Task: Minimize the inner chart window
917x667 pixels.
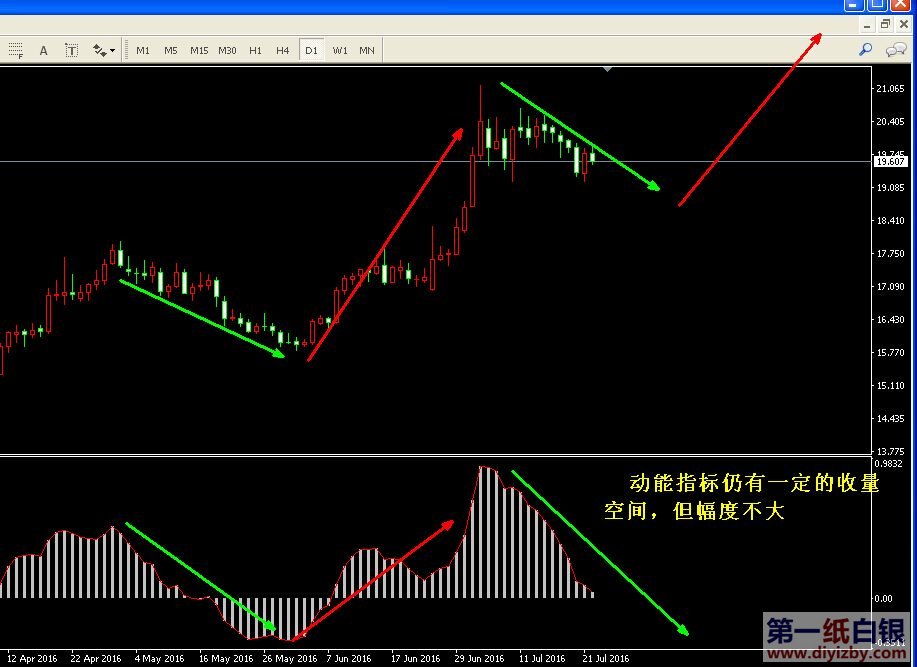Action: coord(866,24)
